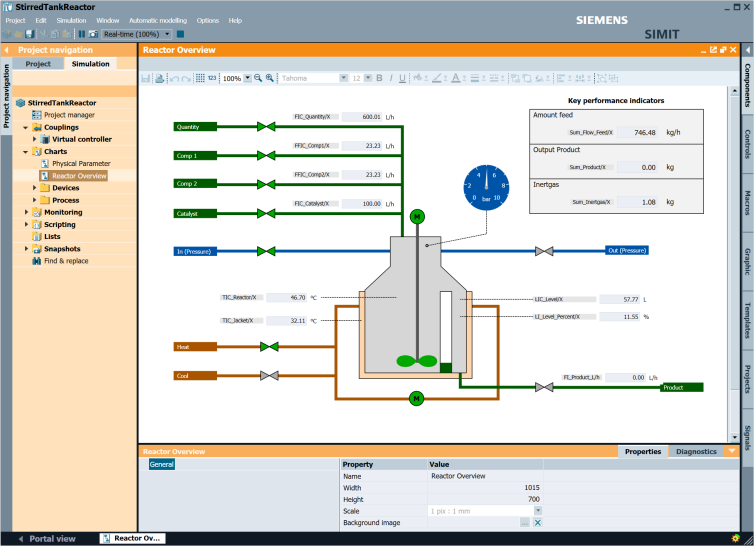Click the jacket pump motor M symbol

pos(416,398)
